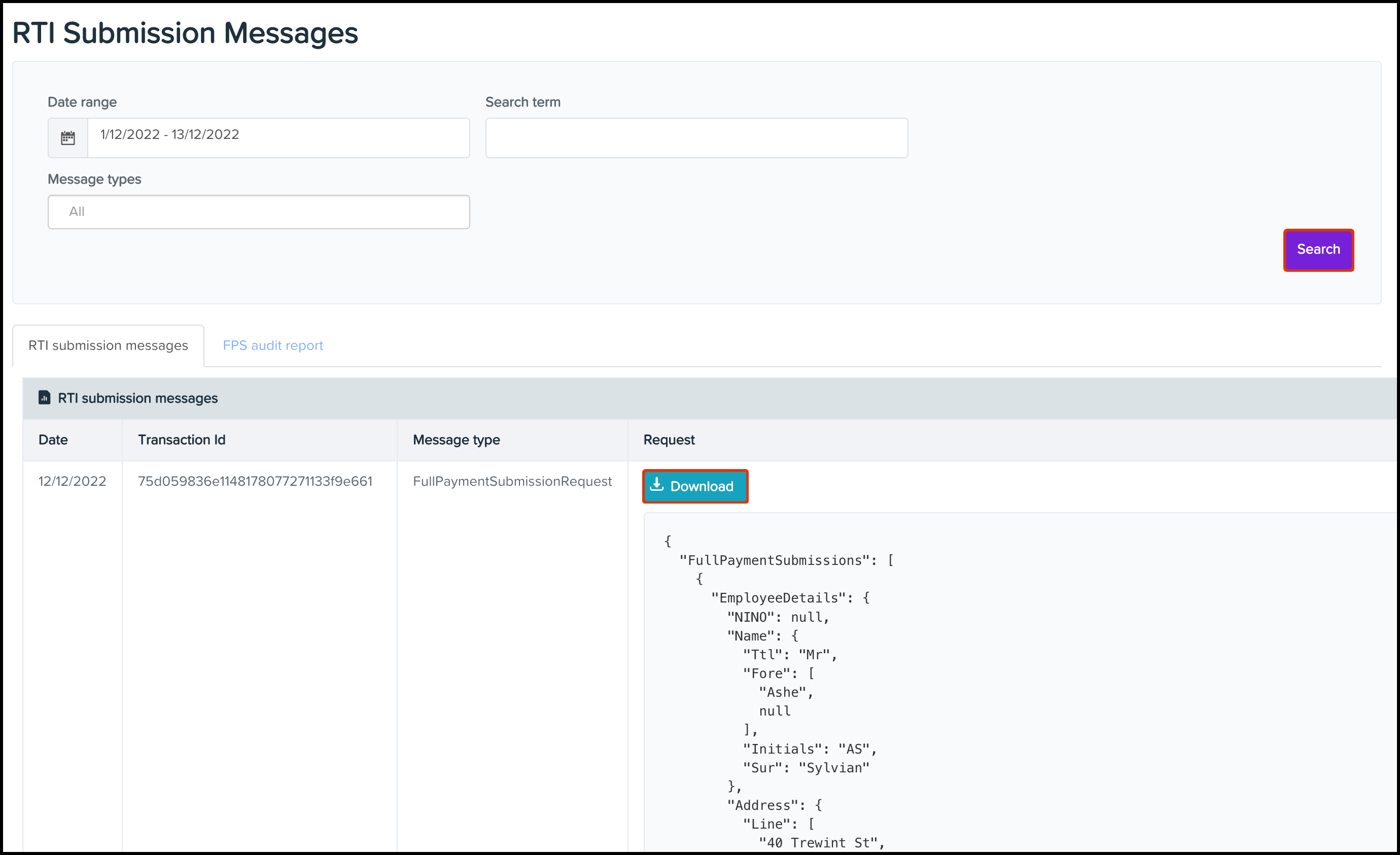This screenshot has width=1400, height=855.
Task: Click the RTI Submission Messages page heading
Action: 185,33
